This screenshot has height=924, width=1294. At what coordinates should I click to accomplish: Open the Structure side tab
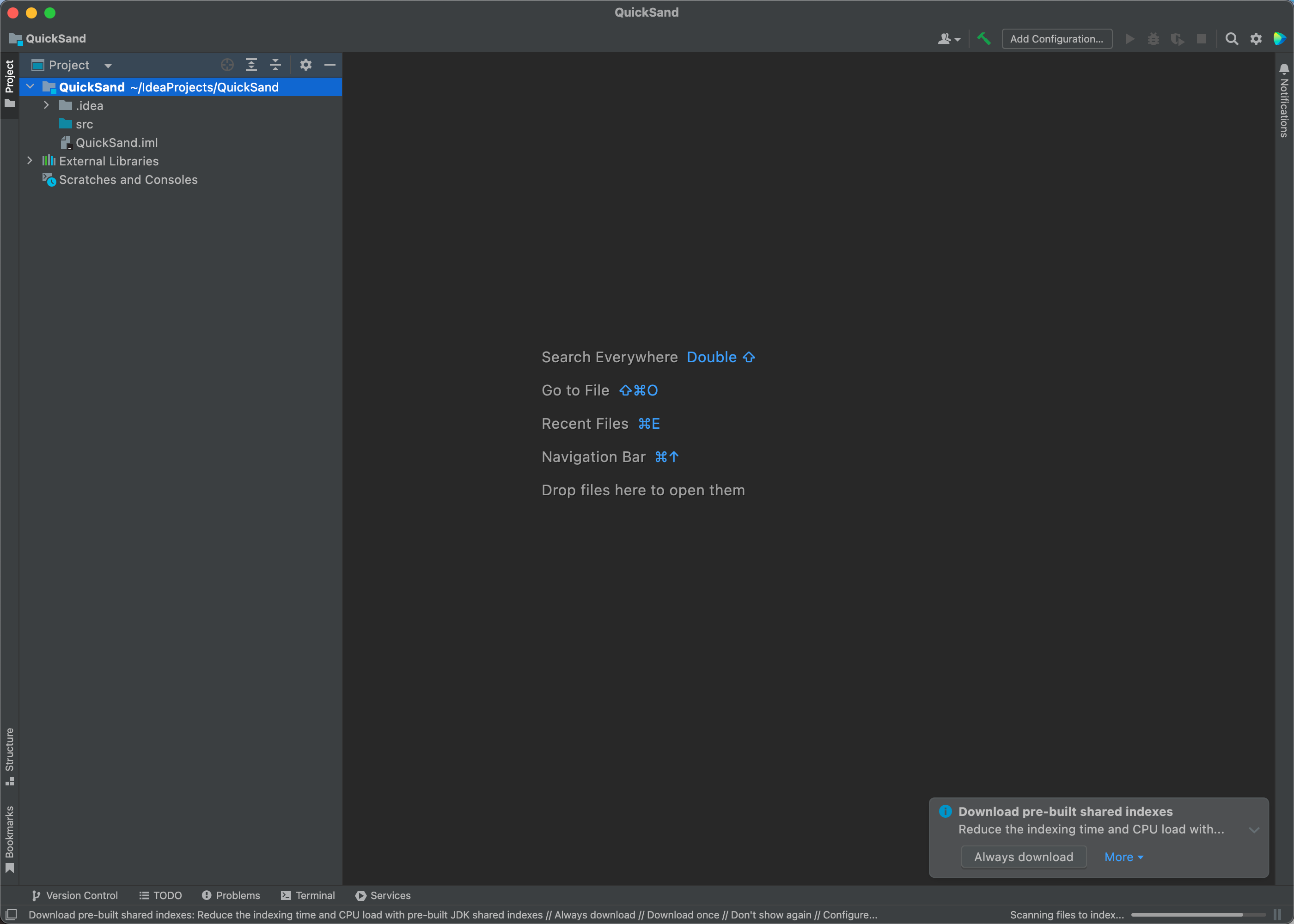[10, 757]
